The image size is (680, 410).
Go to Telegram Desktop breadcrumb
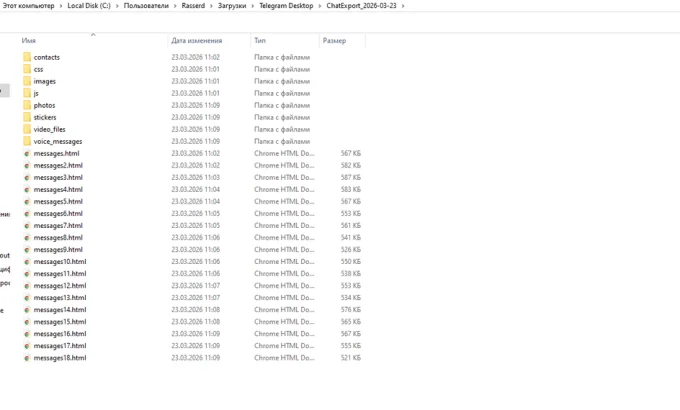click(286, 6)
